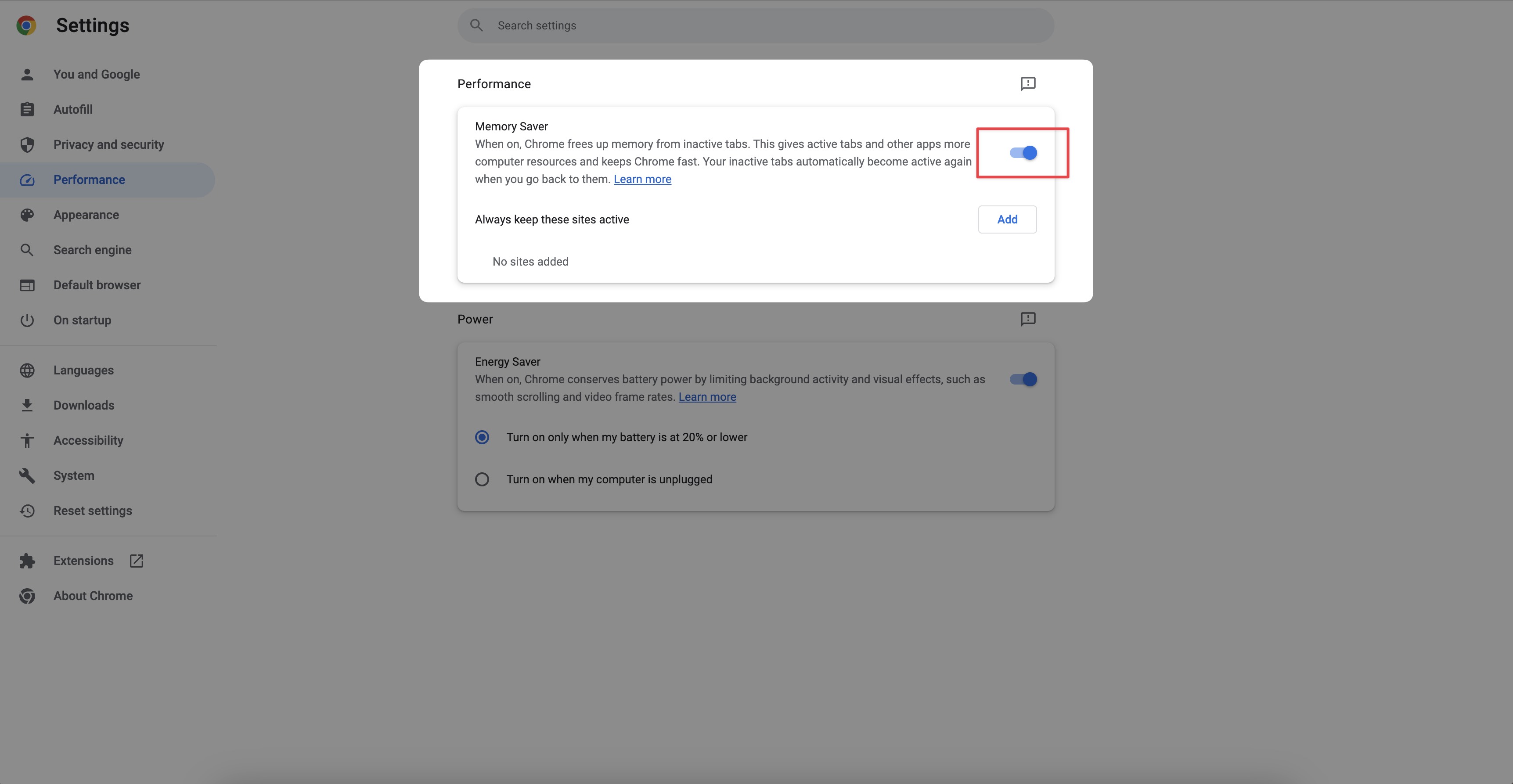1513x784 pixels.
Task: Open Privacy and security section
Action: [108, 144]
